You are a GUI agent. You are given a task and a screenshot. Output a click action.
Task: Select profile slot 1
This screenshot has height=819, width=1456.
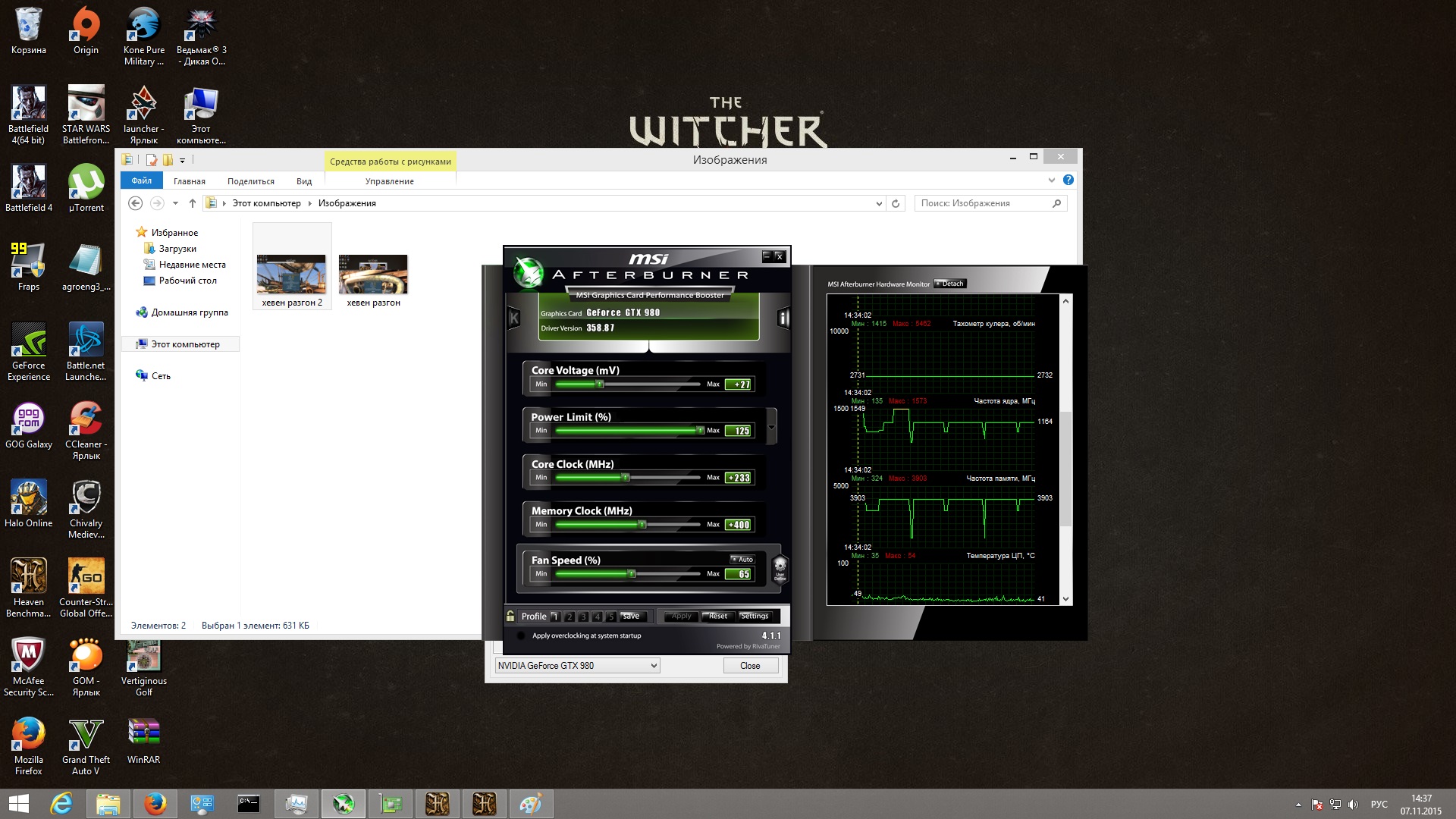[555, 617]
